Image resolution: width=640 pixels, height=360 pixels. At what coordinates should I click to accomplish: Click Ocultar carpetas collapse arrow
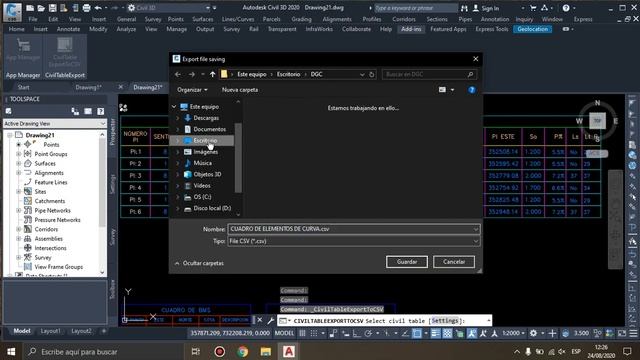click(x=177, y=264)
